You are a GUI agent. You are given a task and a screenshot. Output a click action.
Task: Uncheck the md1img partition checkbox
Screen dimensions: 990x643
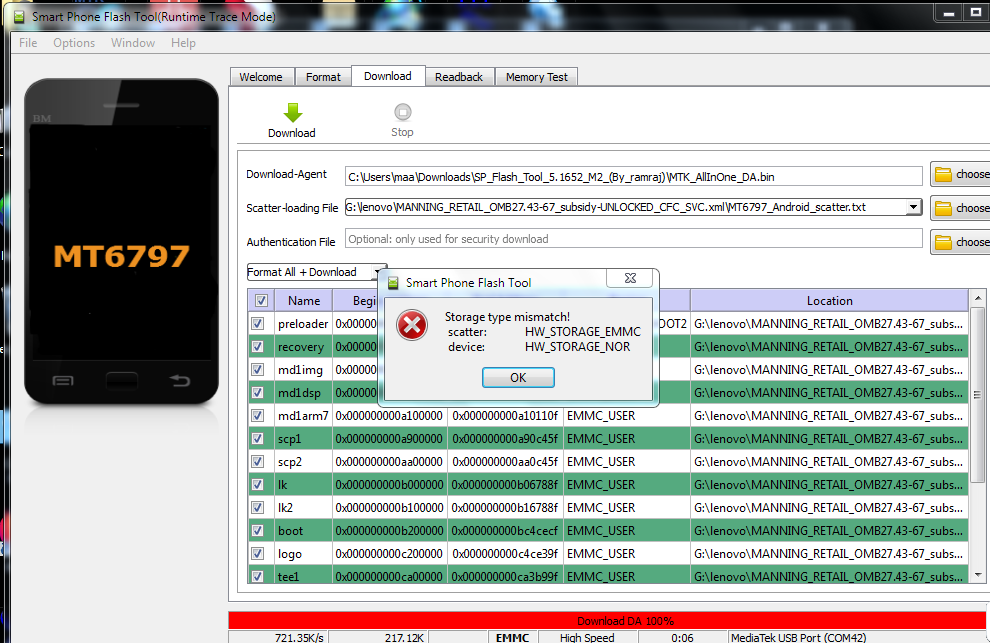(258, 370)
